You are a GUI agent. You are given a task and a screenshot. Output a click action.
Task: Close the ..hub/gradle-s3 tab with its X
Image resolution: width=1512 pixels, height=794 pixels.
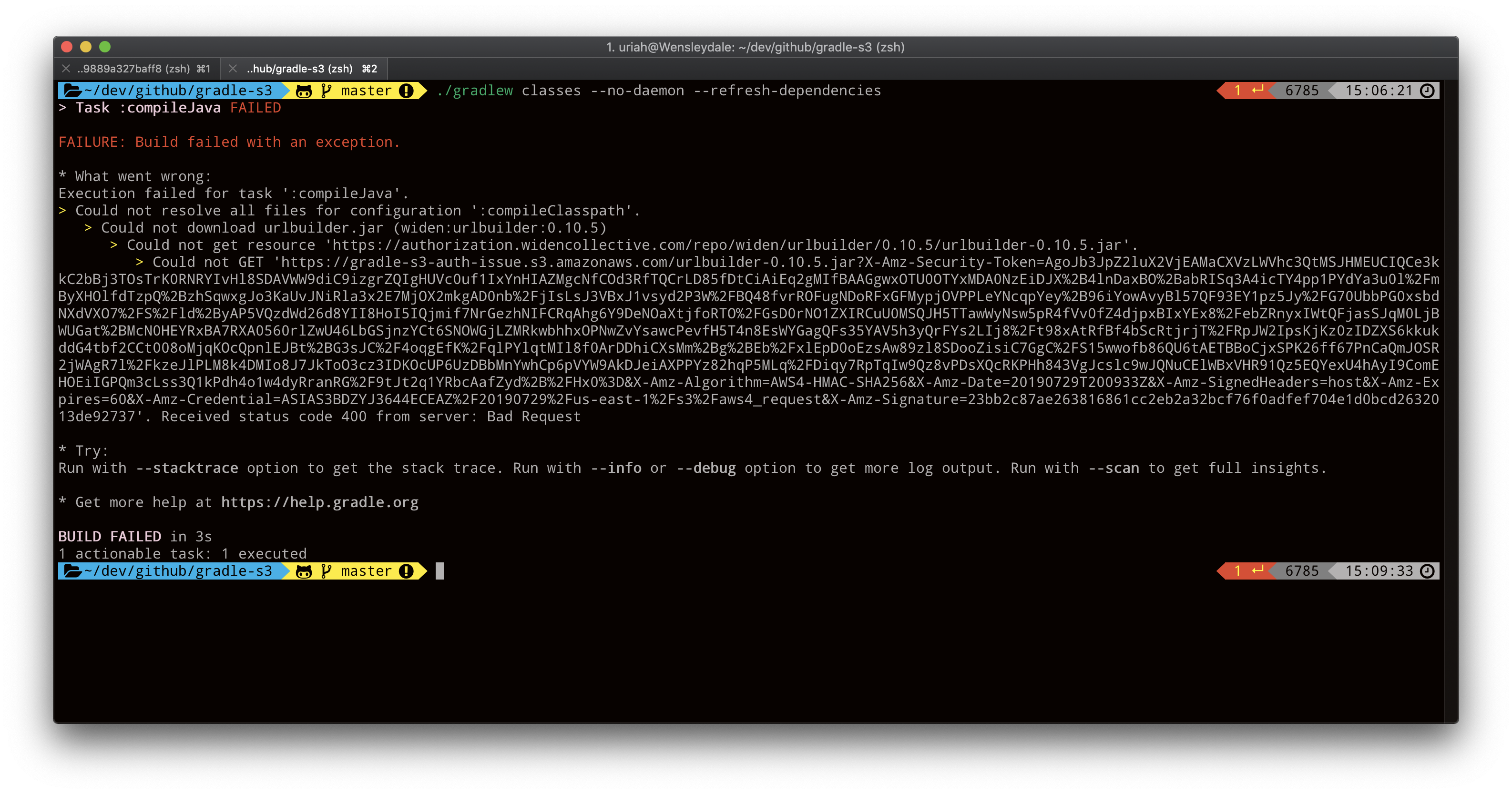click(233, 69)
